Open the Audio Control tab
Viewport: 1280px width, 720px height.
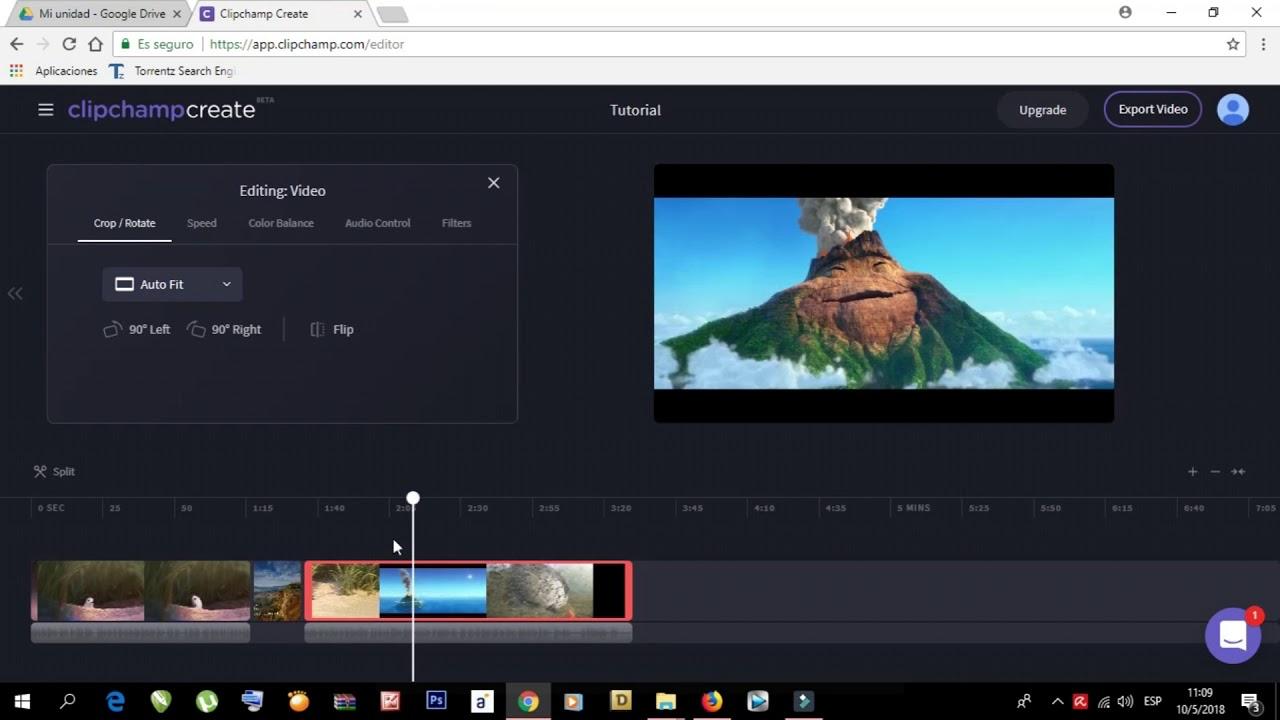[377, 223]
